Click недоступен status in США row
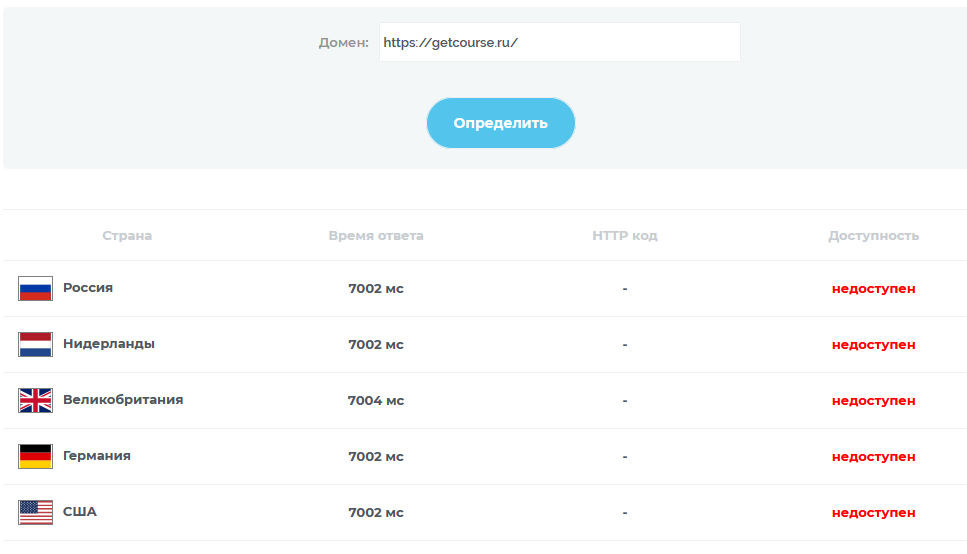The height and width of the screenshot is (554, 967). pyautogui.click(x=873, y=513)
